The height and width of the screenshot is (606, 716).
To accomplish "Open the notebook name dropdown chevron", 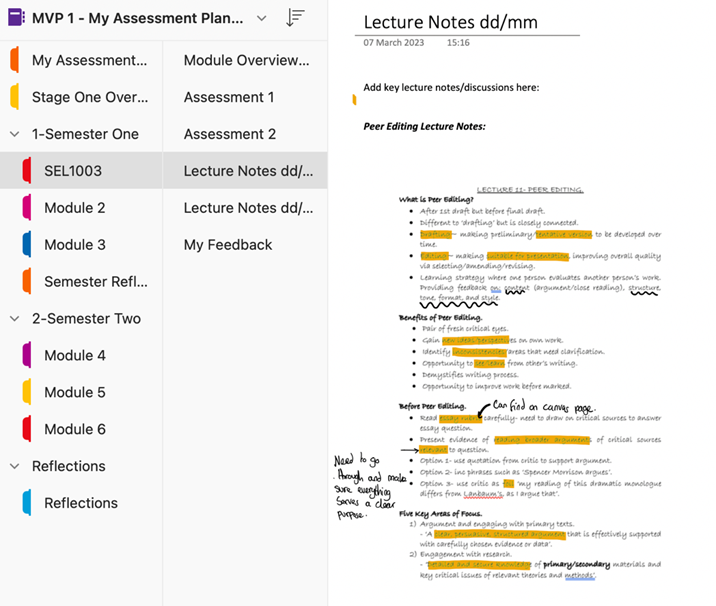I will pyautogui.click(x=262, y=18).
